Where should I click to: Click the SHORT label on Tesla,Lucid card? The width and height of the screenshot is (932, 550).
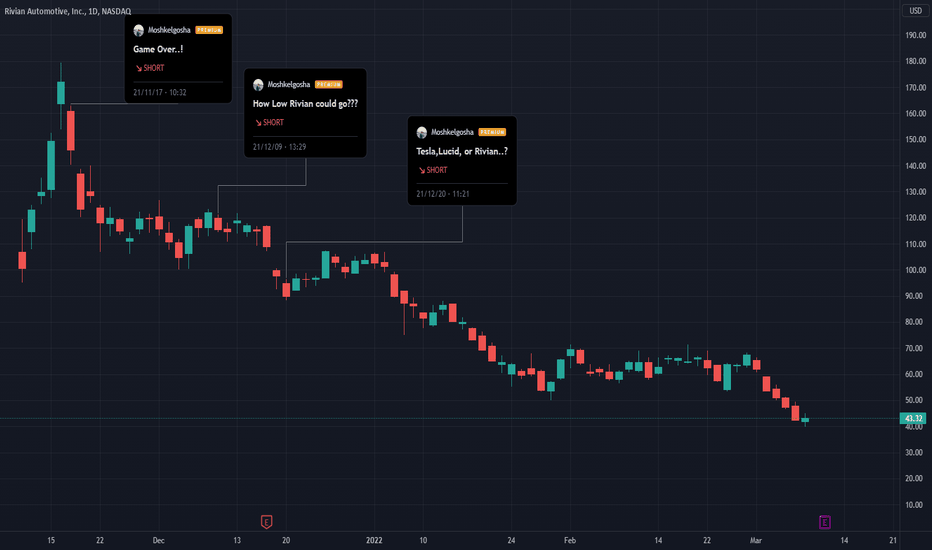(x=433, y=170)
